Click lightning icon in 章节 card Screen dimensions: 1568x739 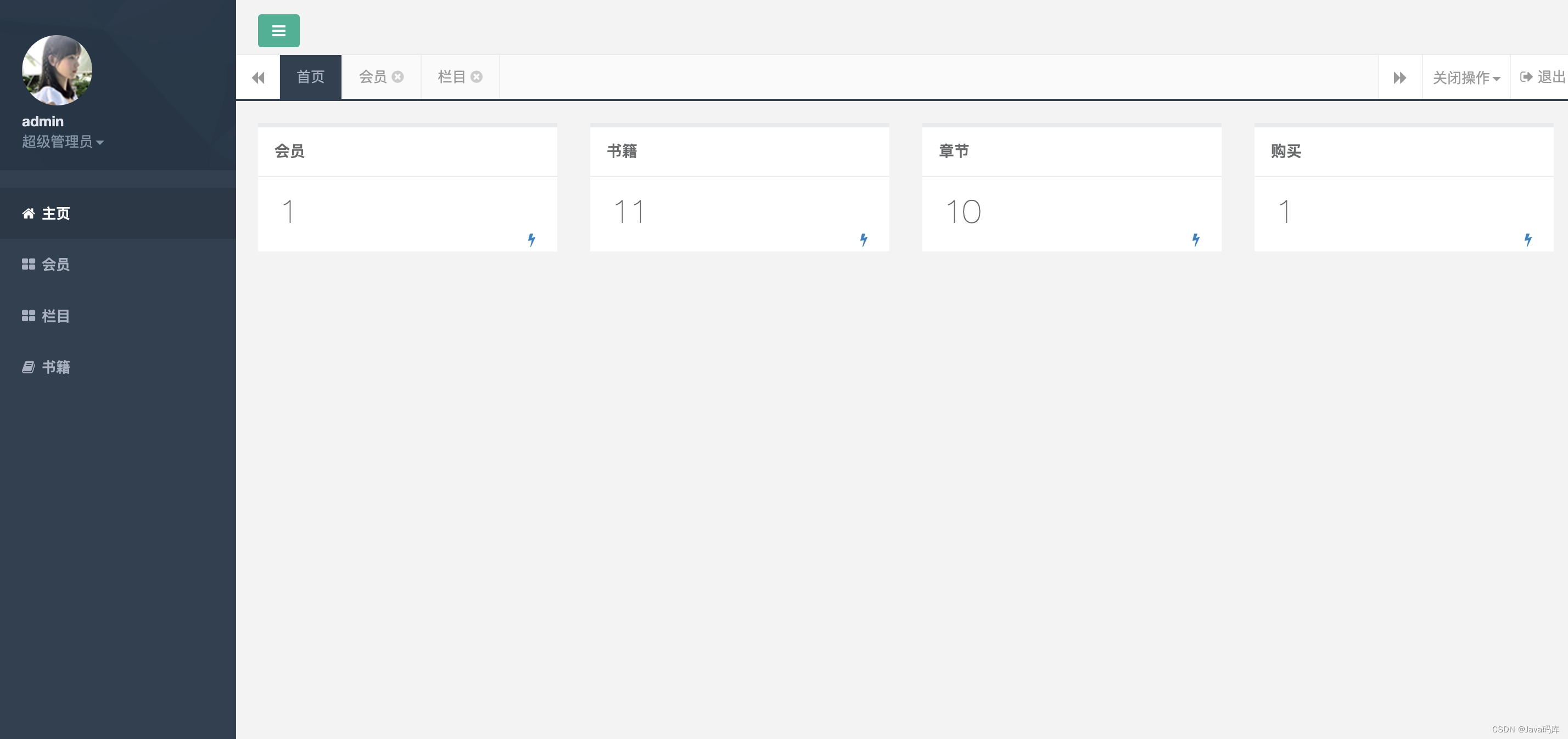(x=1195, y=239)
